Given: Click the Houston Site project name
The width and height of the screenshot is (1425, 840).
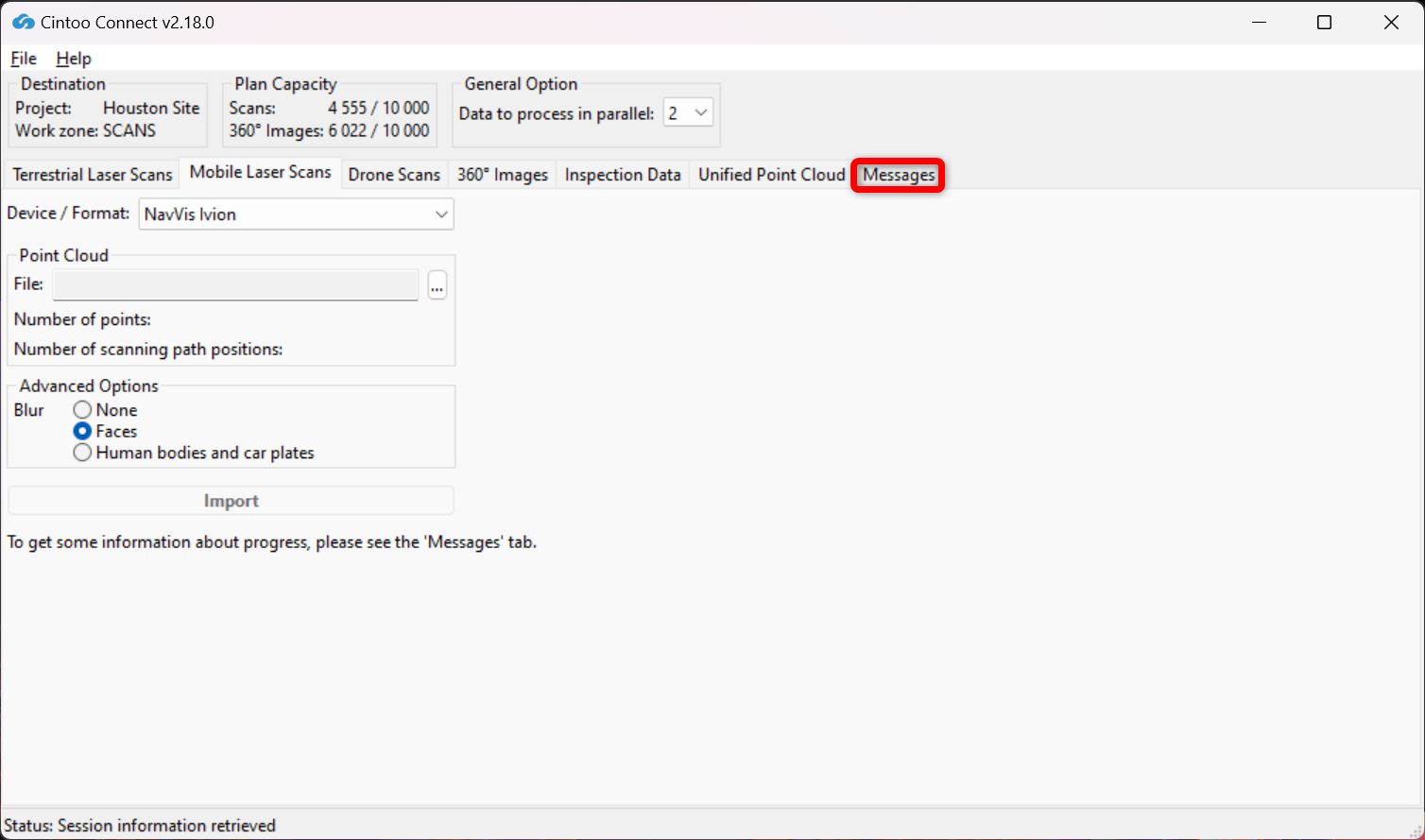Looking at the screenshot, I should [x=151, y=108].
